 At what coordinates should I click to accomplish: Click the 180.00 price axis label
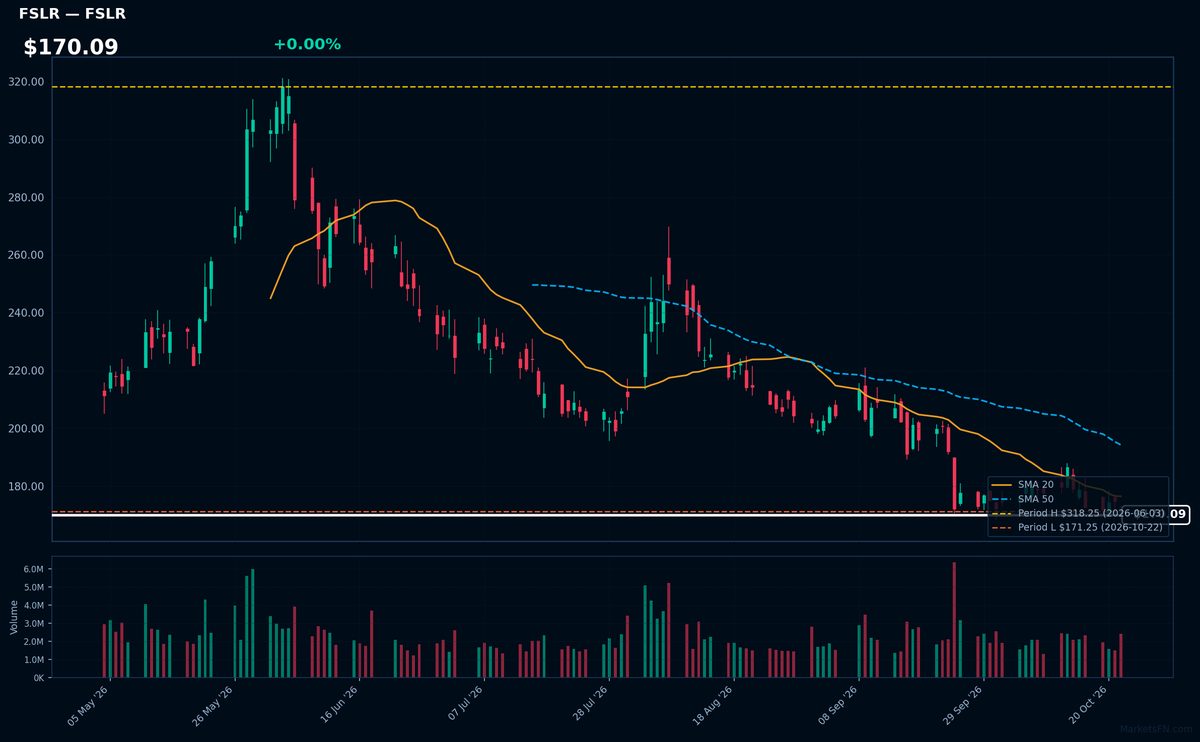pos(26,487)
